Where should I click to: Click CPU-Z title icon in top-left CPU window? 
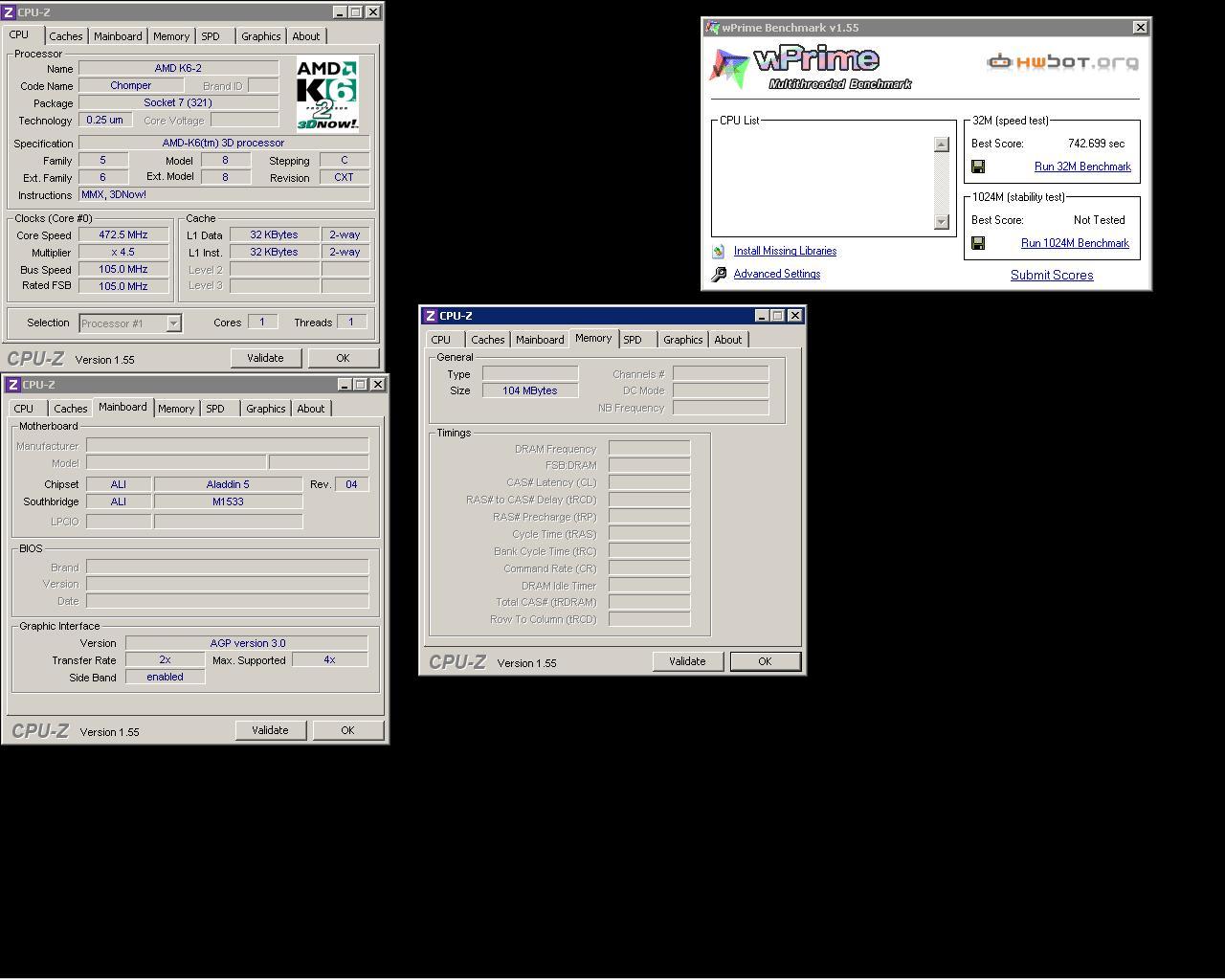pos(9,12)
